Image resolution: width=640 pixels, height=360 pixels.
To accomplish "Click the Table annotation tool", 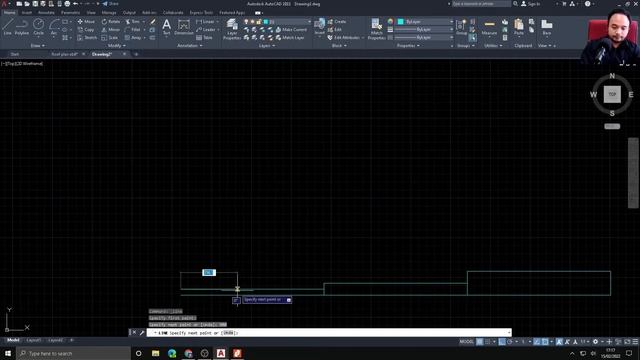I will (x=204, y=38).
